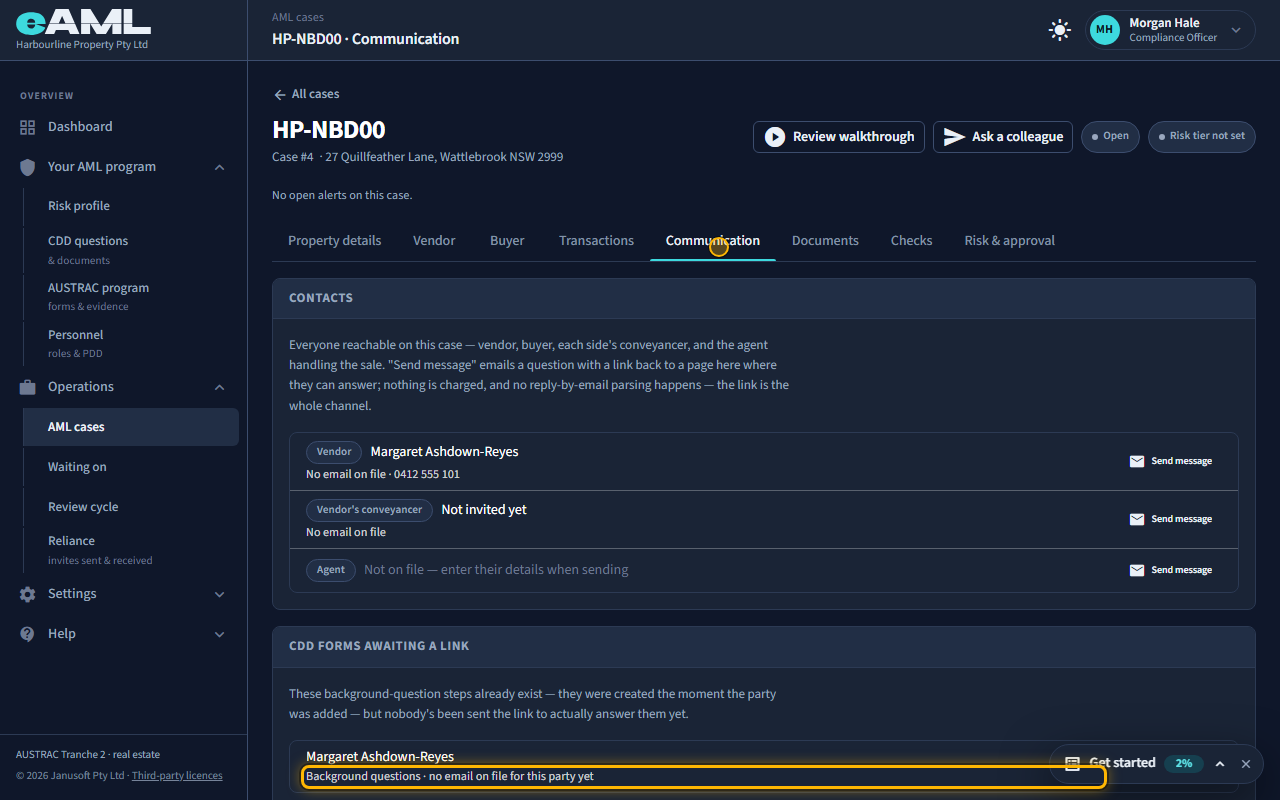Click the shield icon beside Your AML program
The height and width of the screenshot is (800, 1280).
(28, 167)
